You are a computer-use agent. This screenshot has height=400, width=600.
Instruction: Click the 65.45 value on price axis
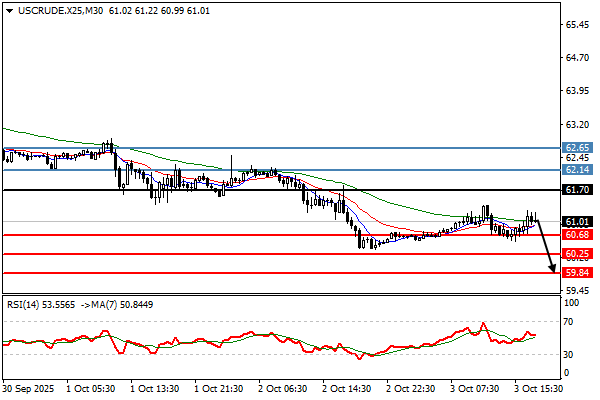click(x=577, y=26)
